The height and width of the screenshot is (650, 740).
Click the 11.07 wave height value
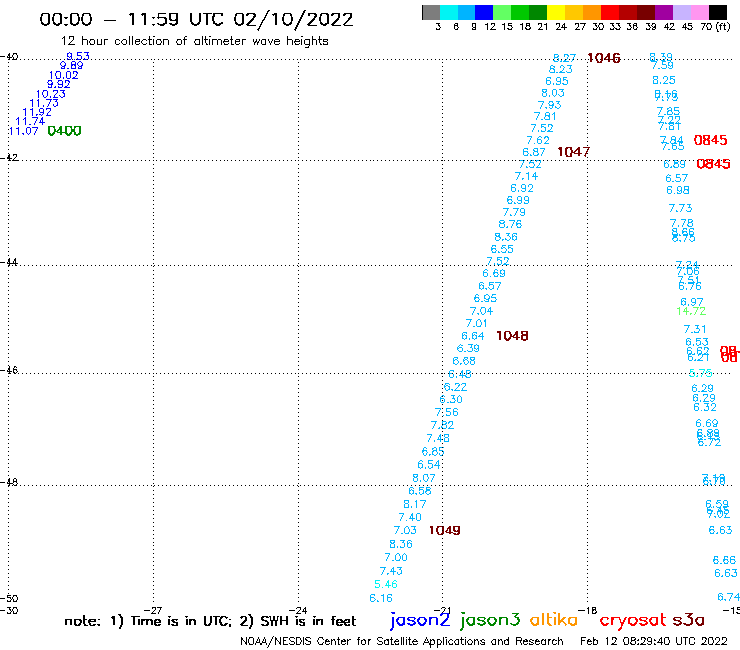[24, 131]
